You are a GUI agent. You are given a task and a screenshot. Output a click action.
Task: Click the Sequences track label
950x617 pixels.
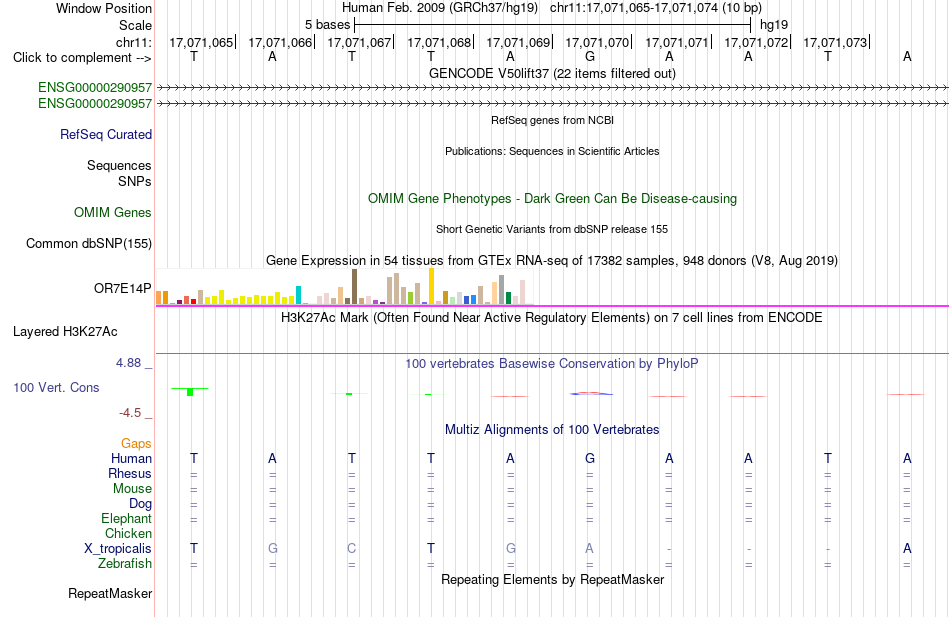click(119, 165)
